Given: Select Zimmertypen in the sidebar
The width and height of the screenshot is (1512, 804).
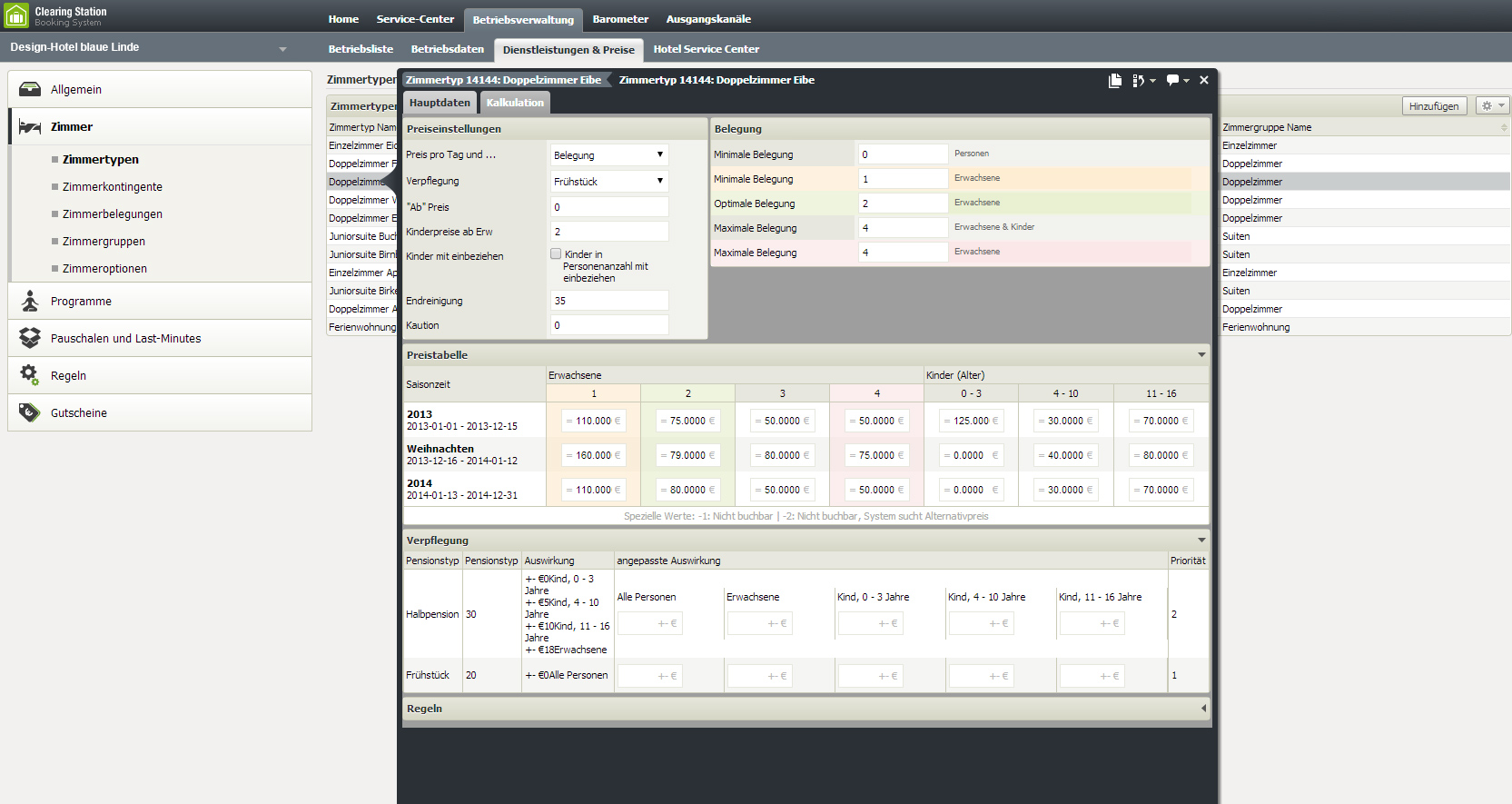Looking at the screenshot, I should [x=101, y=159].
